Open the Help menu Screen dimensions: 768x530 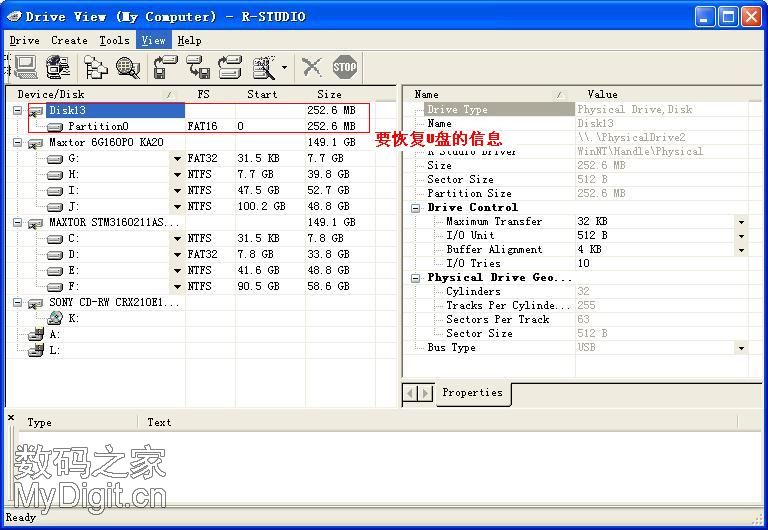[x=190, y=41]
